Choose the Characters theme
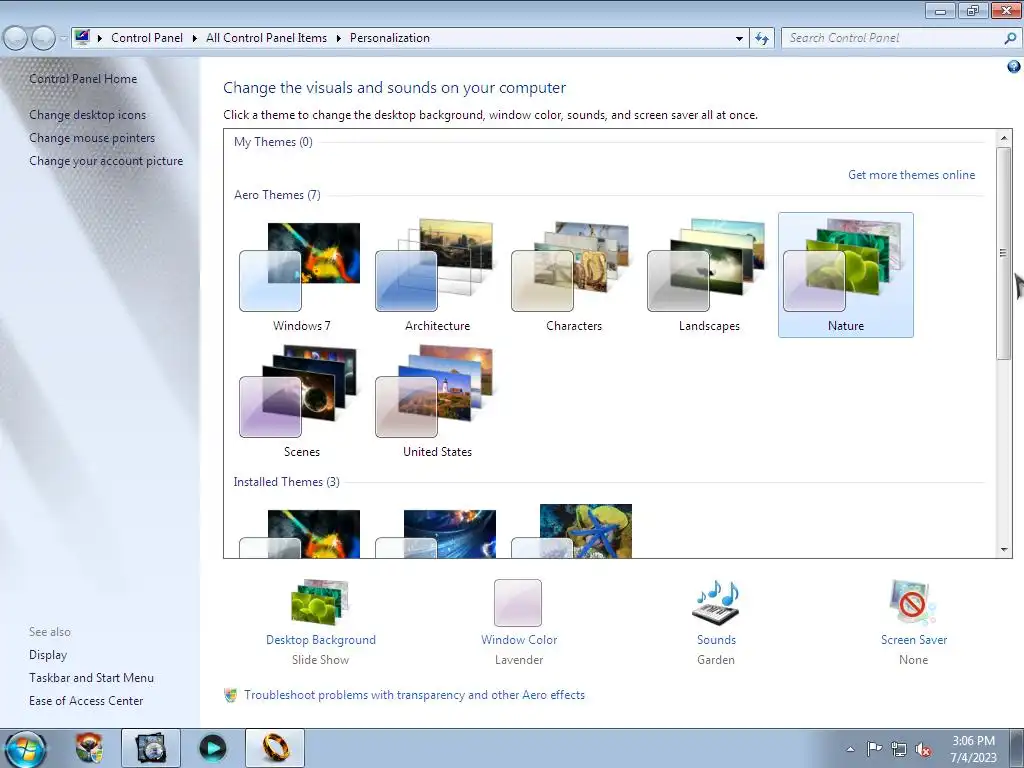1024x768 pixels. click(573, 275)
